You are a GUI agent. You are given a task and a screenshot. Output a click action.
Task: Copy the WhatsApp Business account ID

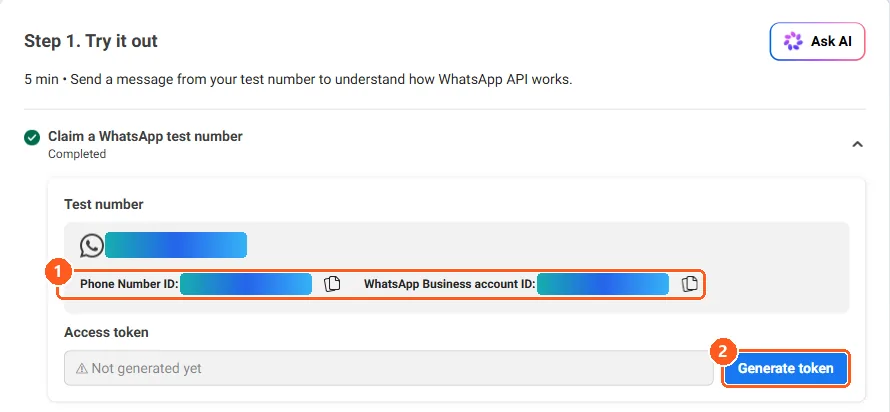689,284
